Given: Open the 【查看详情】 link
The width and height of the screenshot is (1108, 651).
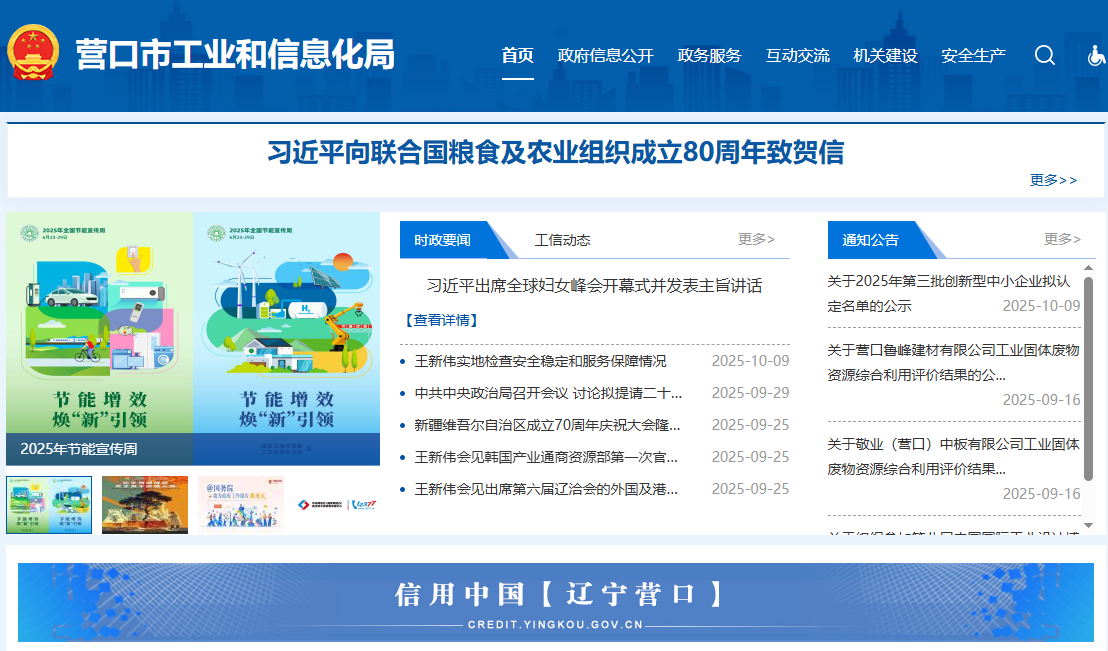Looking at the screenshot, I should click(x=440, y=320).
